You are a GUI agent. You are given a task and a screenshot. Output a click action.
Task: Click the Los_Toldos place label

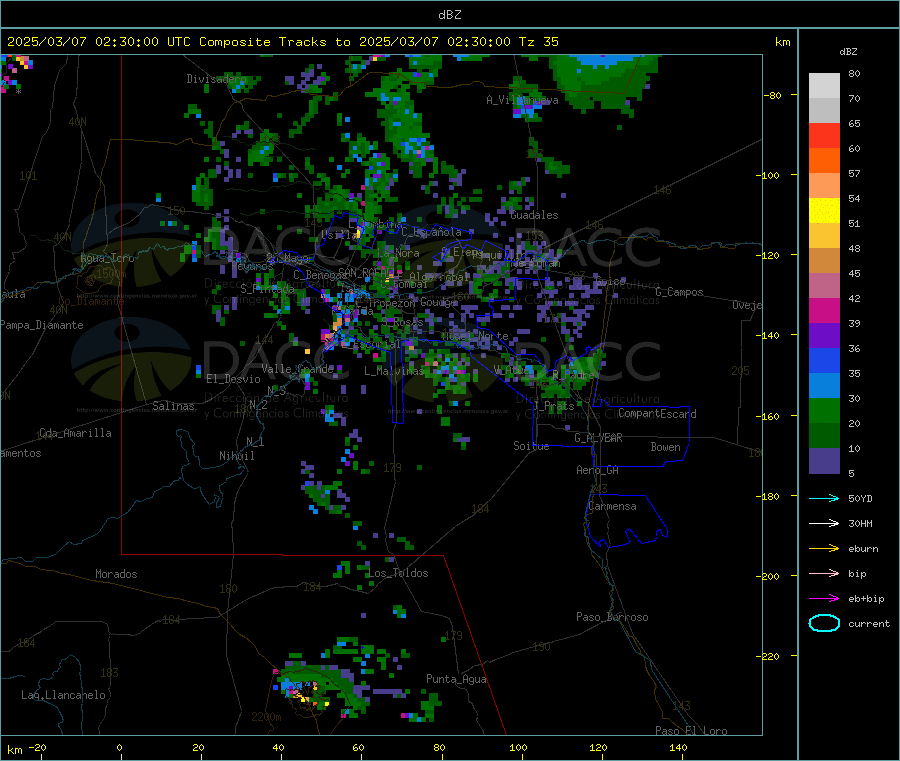(x=398, y=573)
